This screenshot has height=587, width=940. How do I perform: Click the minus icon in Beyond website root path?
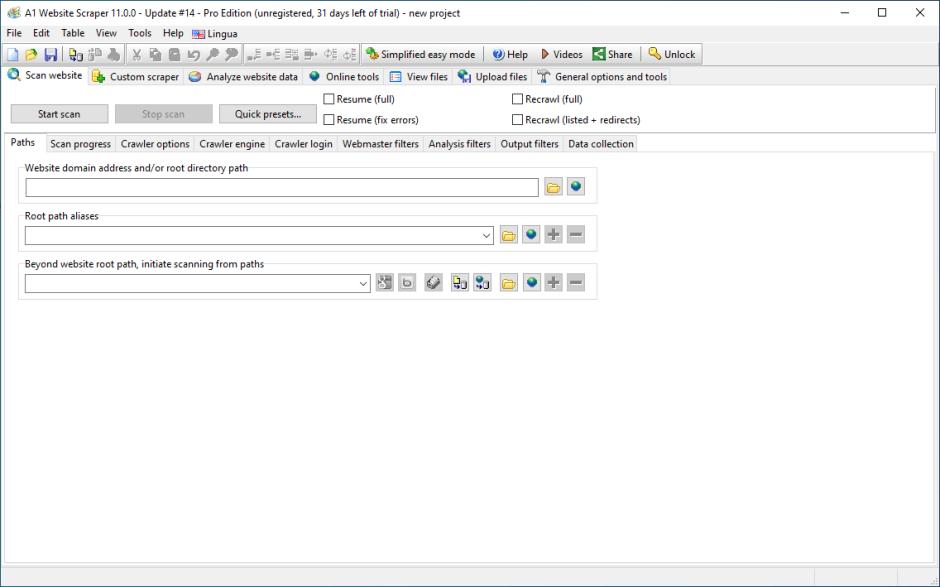tap(576, 283)
